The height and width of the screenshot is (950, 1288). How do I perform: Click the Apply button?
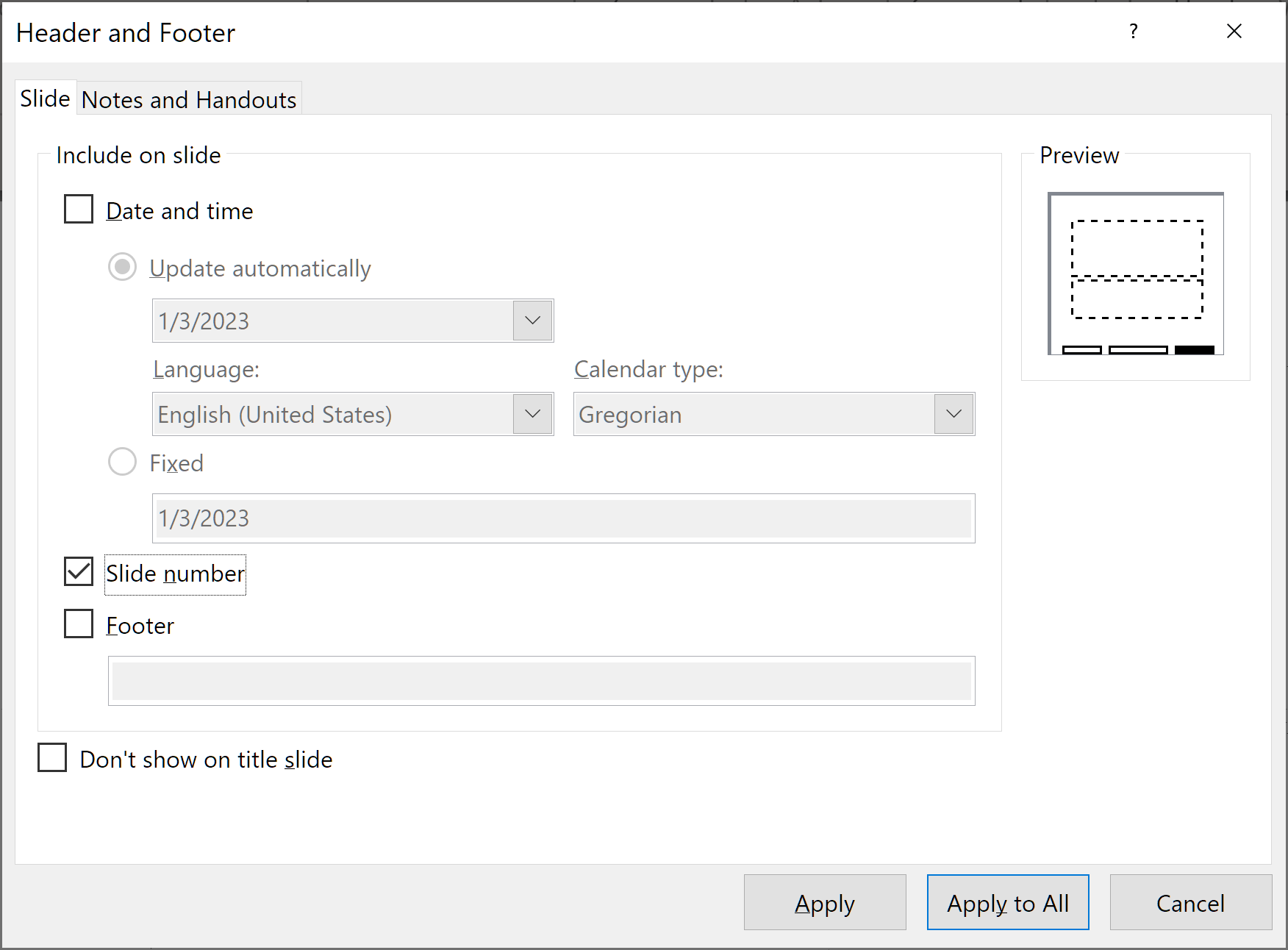coord(825,902)
